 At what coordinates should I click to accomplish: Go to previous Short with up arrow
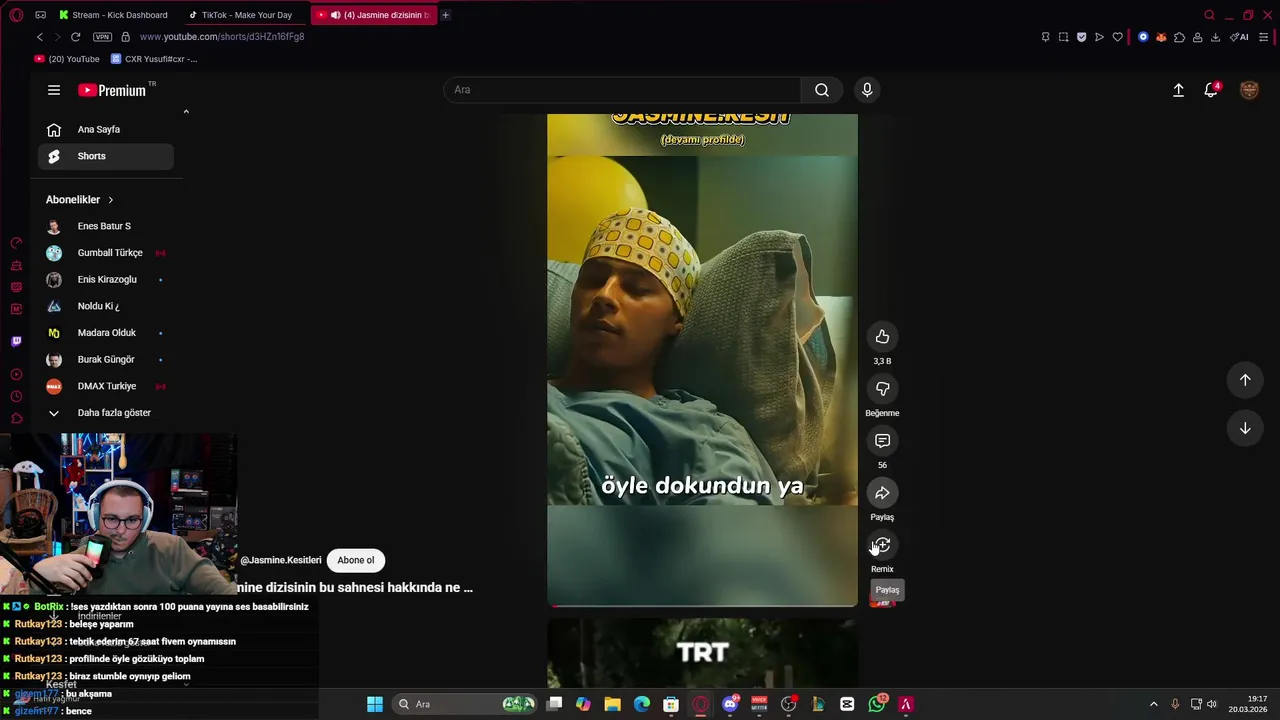click(x=1245, y=380)
